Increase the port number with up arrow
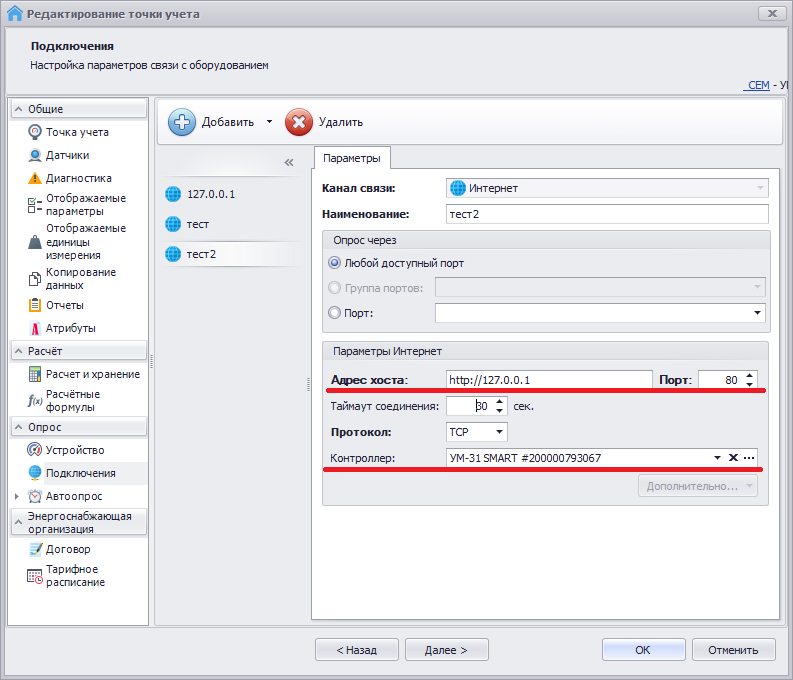 [x=750, y=375]
